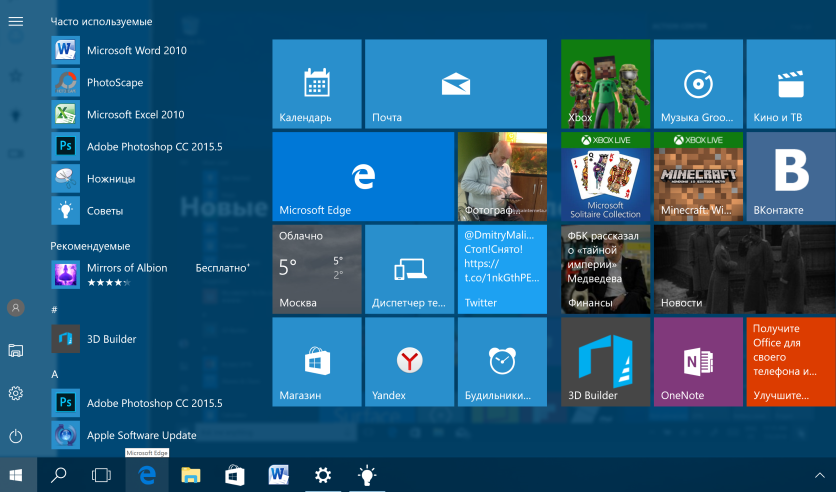
Task: Open the user account icon in Start sidebar
Action: [x=15, y=308]
